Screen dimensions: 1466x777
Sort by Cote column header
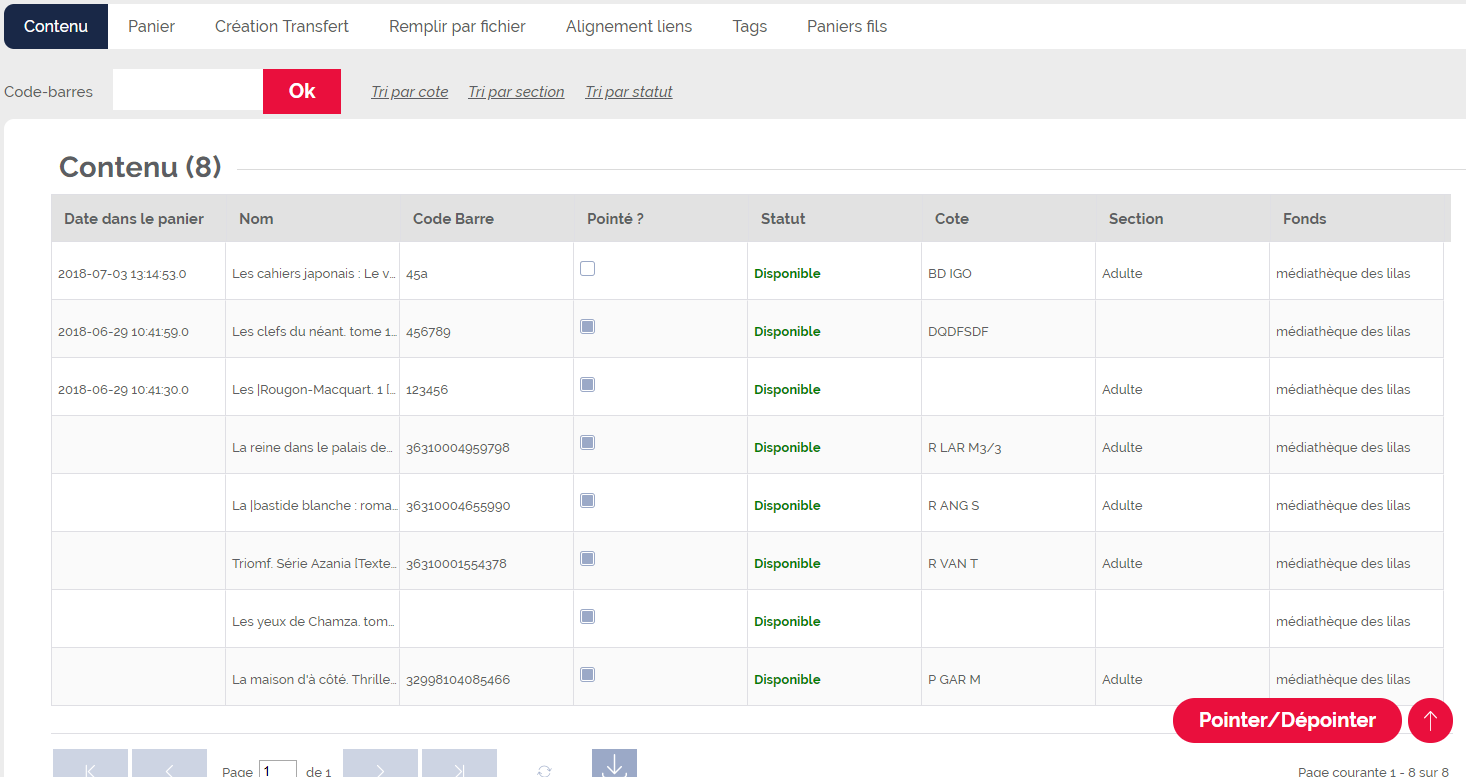pos(1008,218)
